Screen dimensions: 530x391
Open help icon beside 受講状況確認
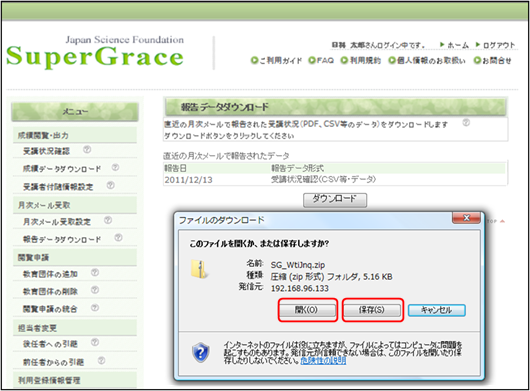[x=87, y=149]
